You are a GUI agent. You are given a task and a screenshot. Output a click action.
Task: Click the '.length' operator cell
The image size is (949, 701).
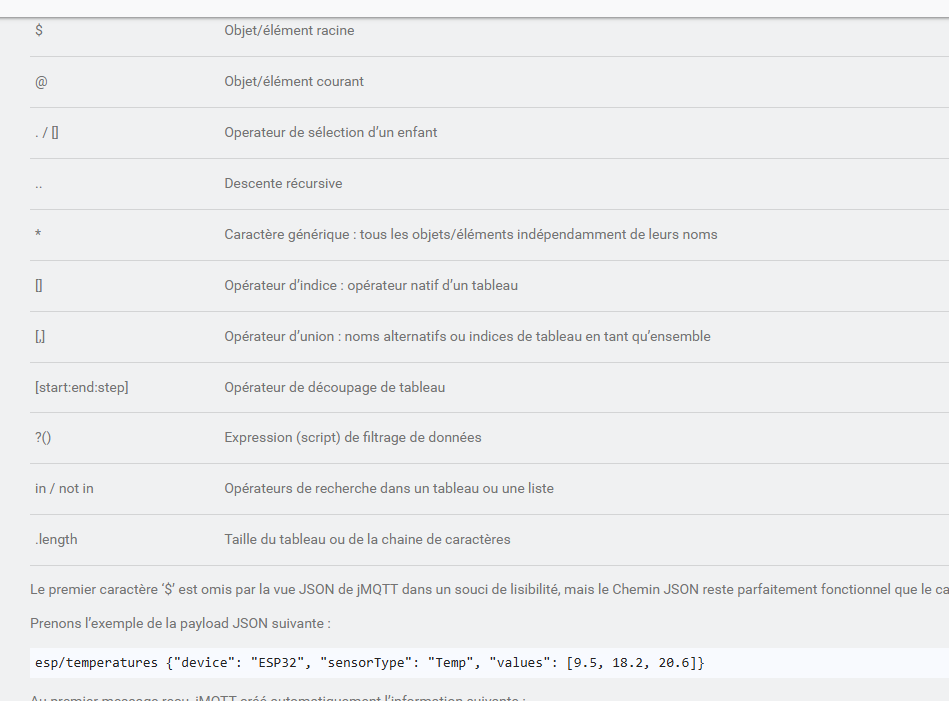click(x=56, y=539)
